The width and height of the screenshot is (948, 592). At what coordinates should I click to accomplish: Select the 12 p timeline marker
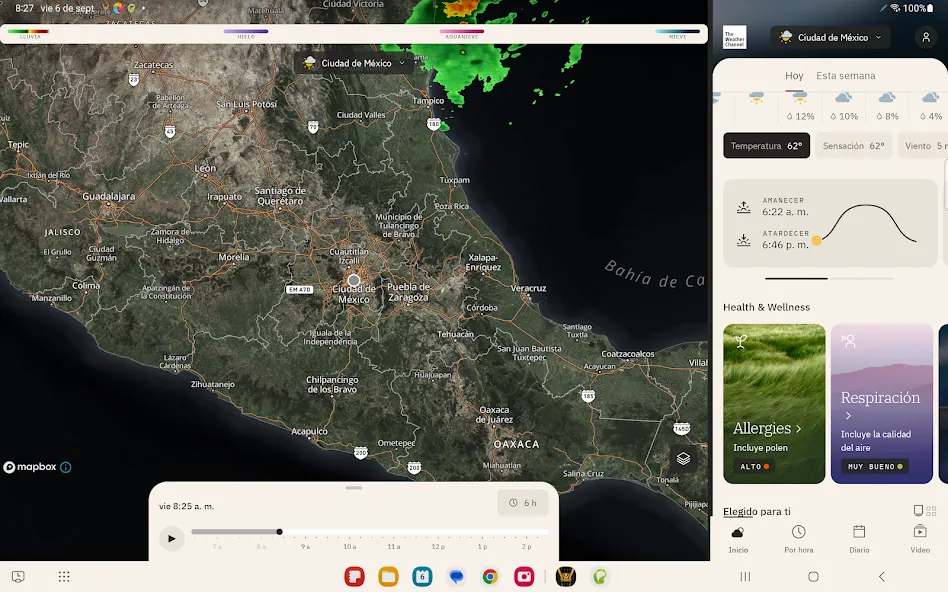(438, 546)
